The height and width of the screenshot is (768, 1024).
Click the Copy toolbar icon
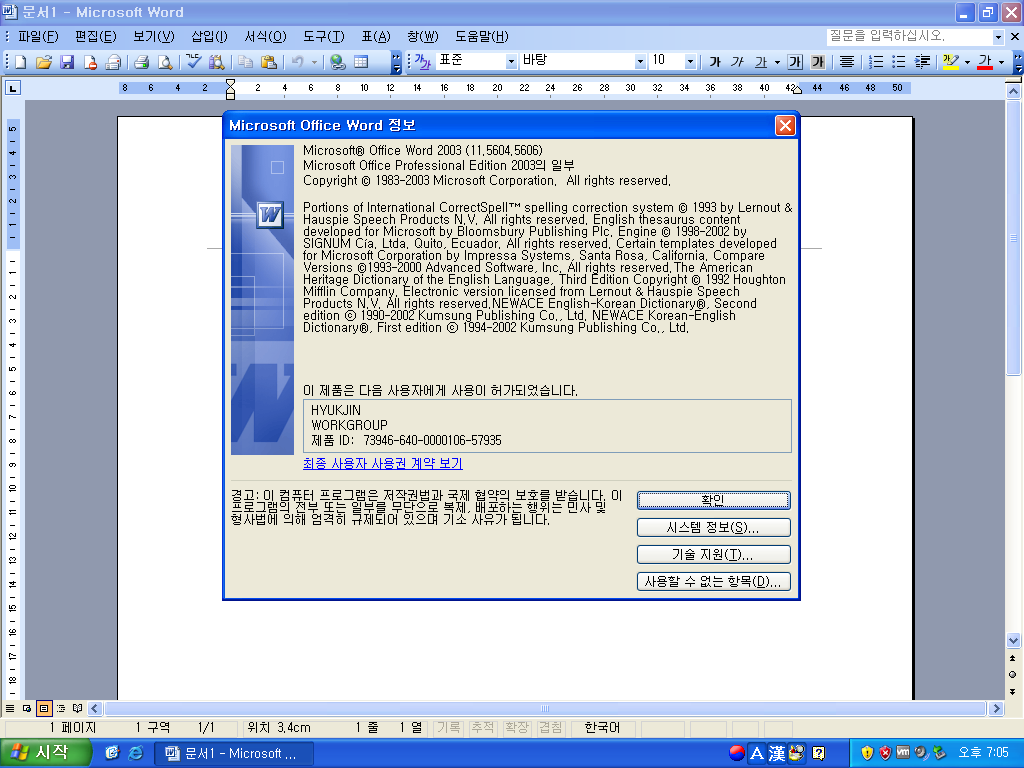(245, 62)
